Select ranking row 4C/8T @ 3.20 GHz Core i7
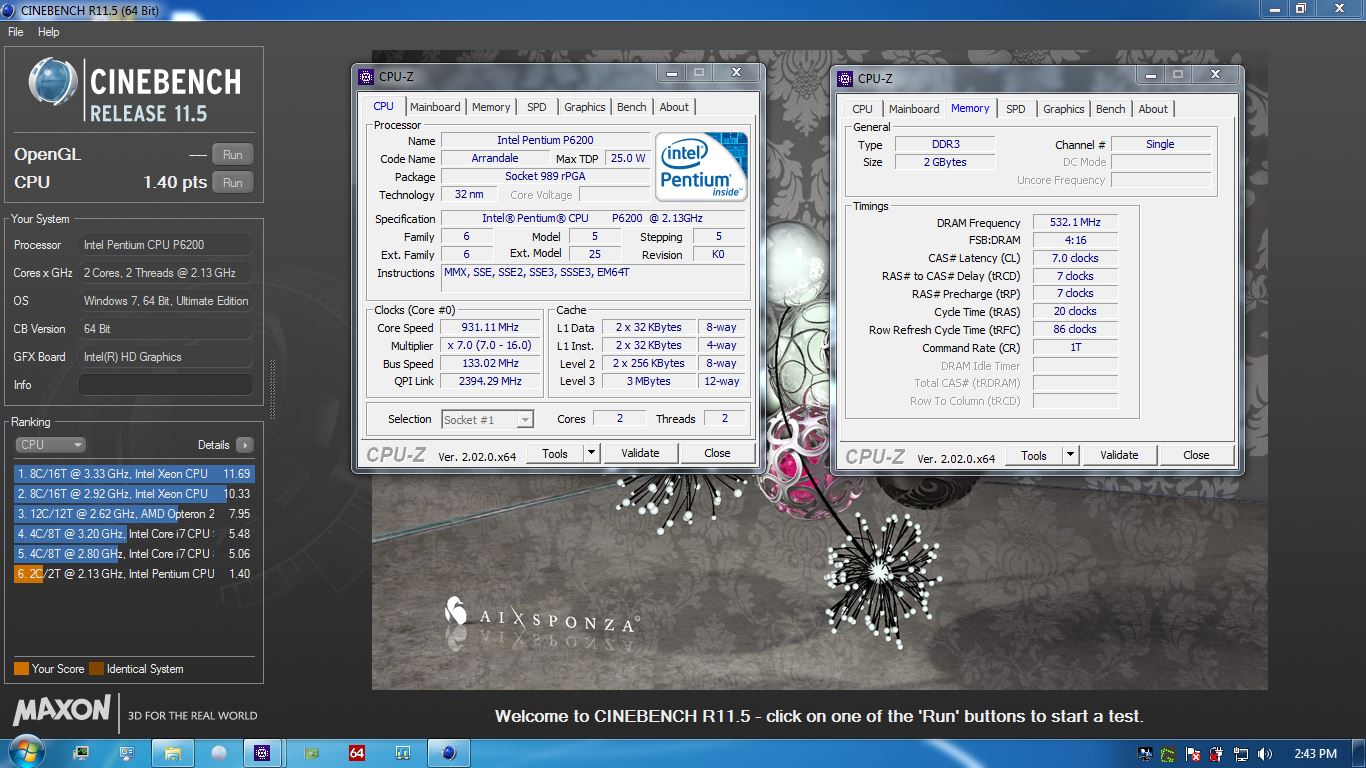 tap(133, 534)
